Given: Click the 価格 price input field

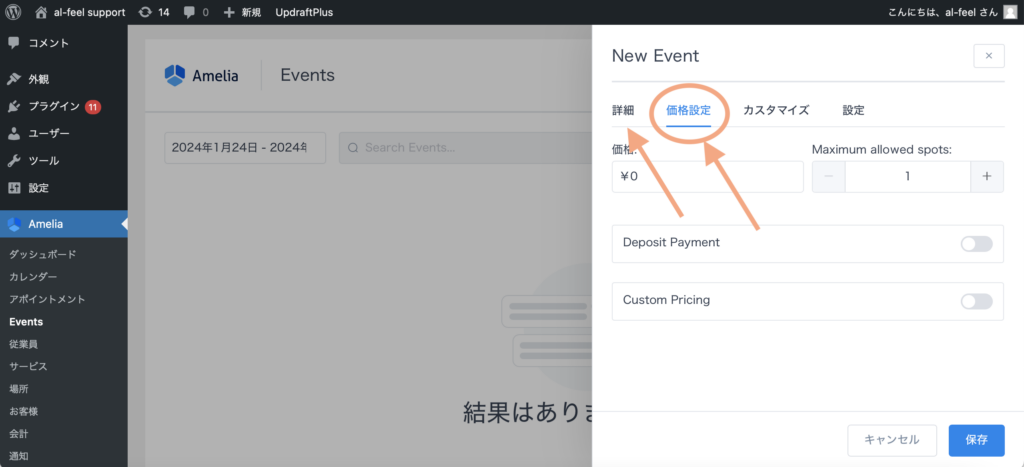Looking at the screenshot, I should [x=707, y=177].
